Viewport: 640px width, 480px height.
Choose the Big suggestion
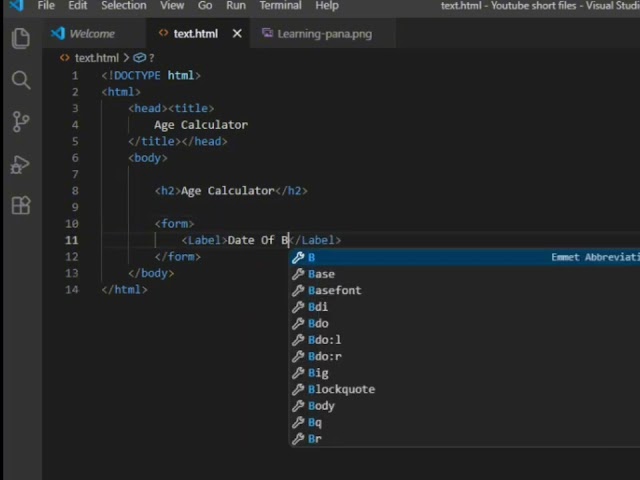coord(464,373)
